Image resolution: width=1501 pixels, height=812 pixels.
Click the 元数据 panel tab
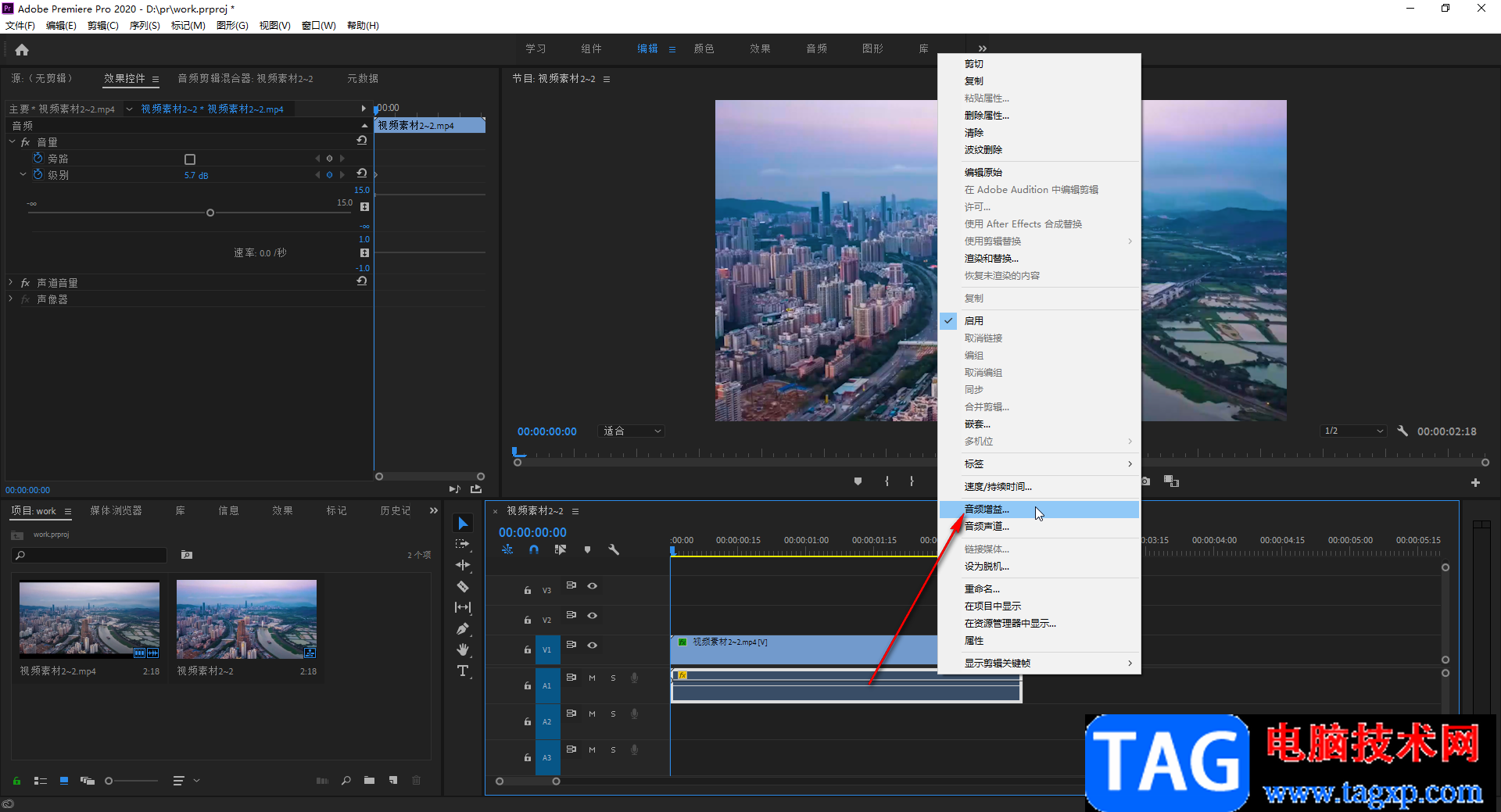point(363,78)
